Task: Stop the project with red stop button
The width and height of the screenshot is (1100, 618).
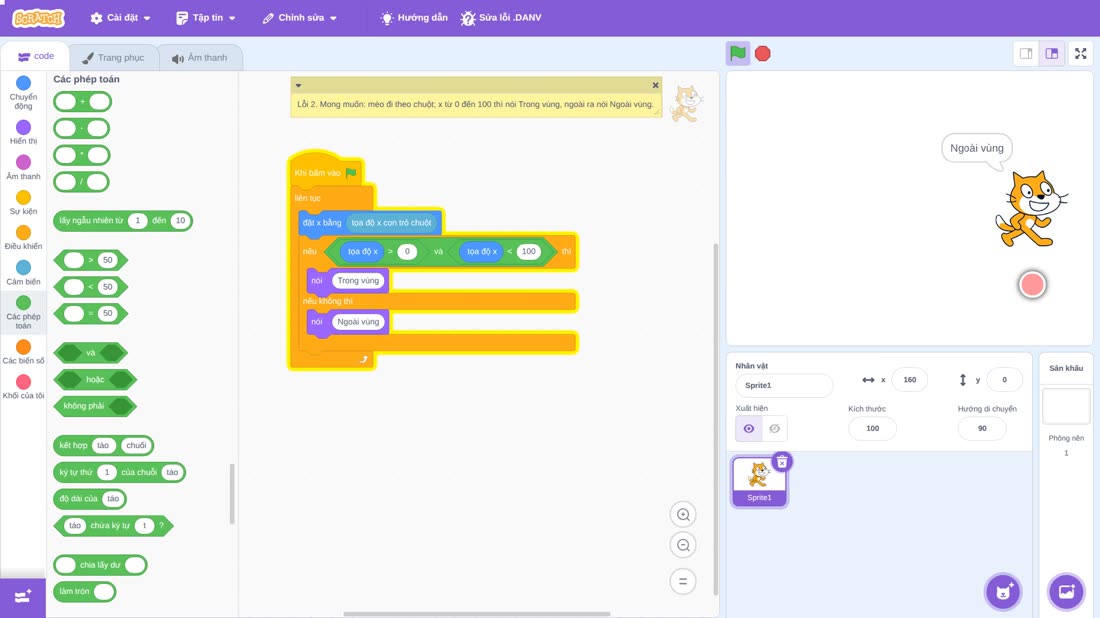Action: [763, 53]
